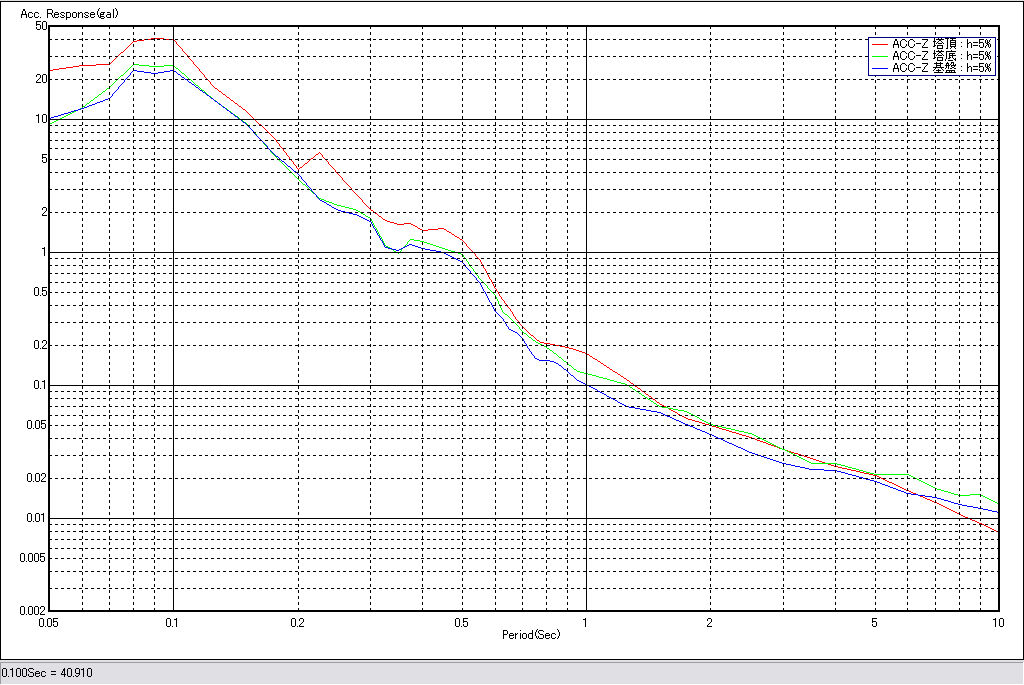Click the X-axis tick label 0.05
1024x685 pixels.
[50, 621]
